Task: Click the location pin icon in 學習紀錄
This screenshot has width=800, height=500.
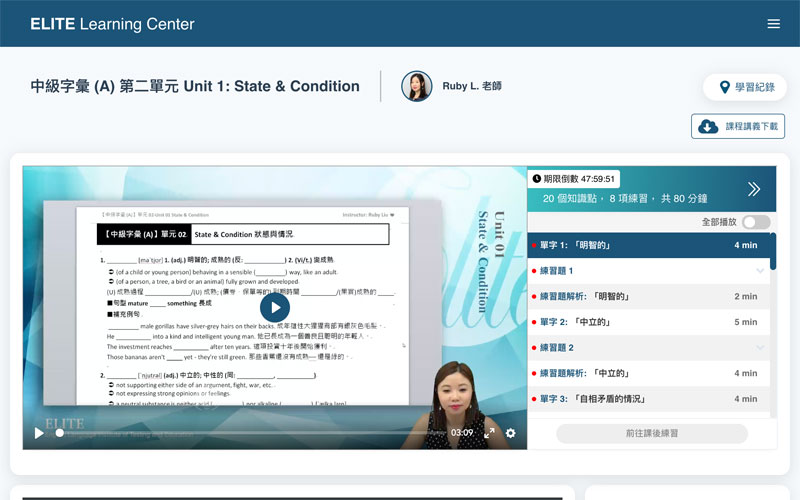Action: [725, 87]
